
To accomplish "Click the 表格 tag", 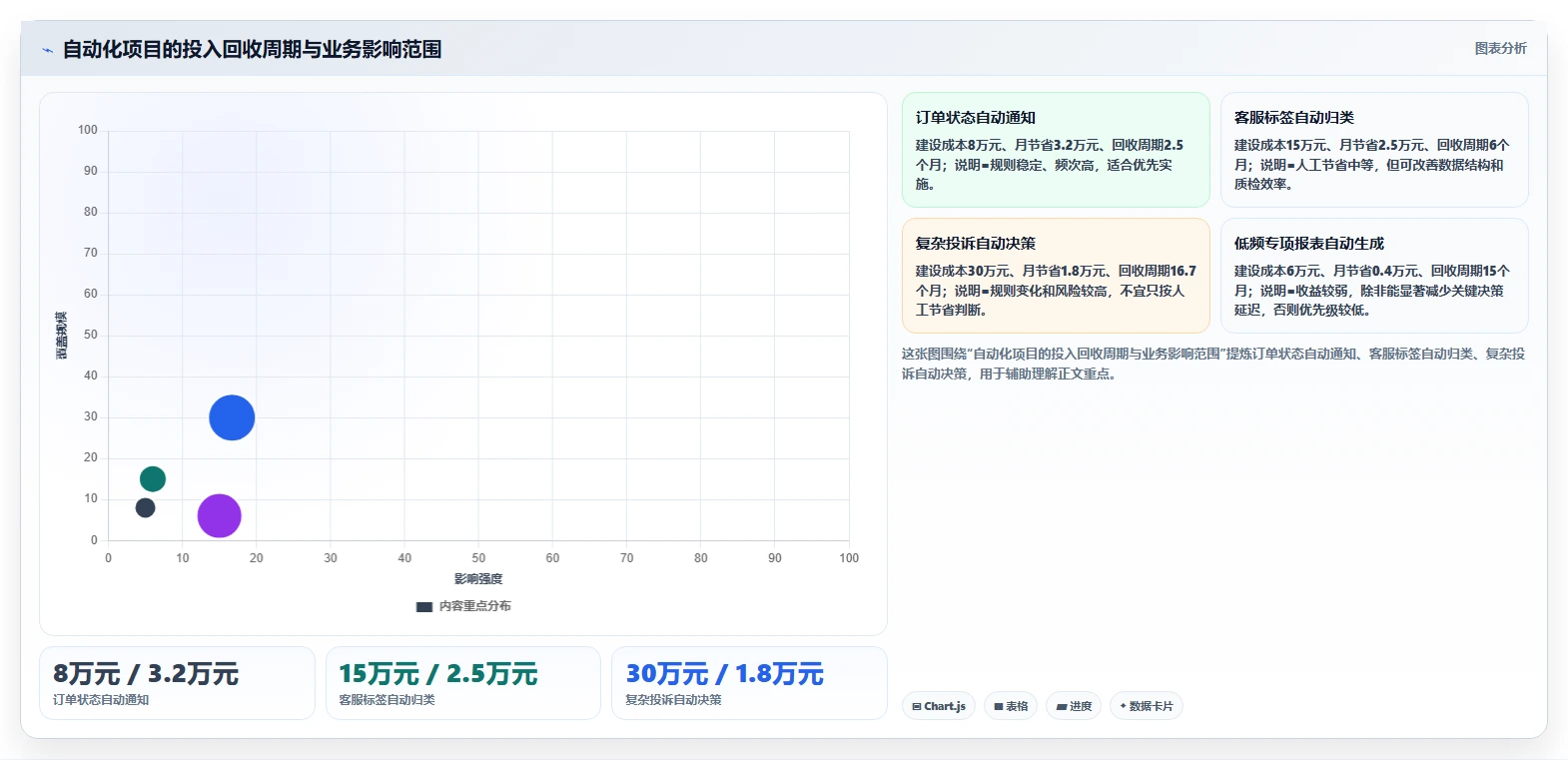I will coord(1011,706).
